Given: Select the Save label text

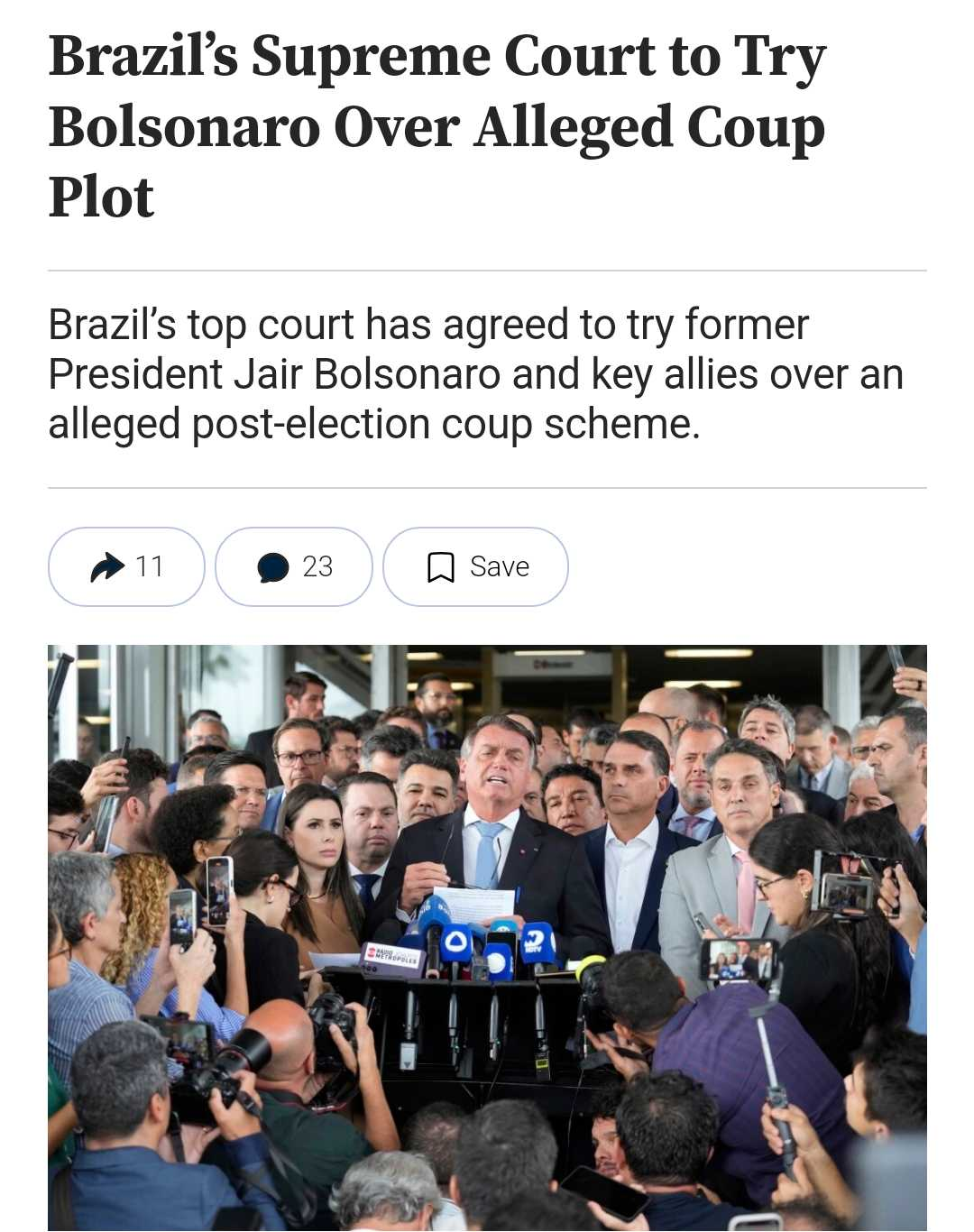Looking at the screenshot, I should (500, 566).
